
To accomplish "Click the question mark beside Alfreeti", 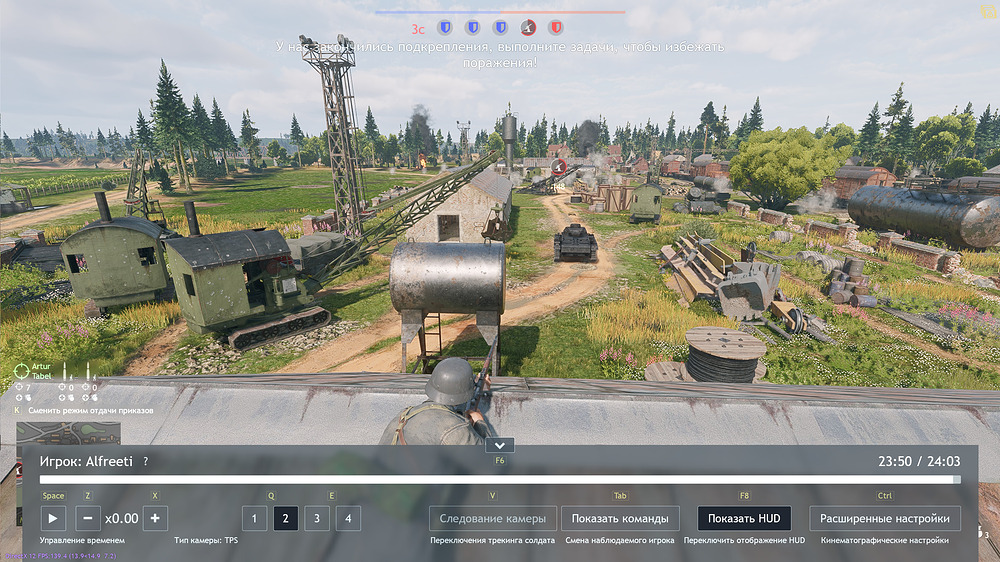I will pyautogui.click(x=146, y=461).
